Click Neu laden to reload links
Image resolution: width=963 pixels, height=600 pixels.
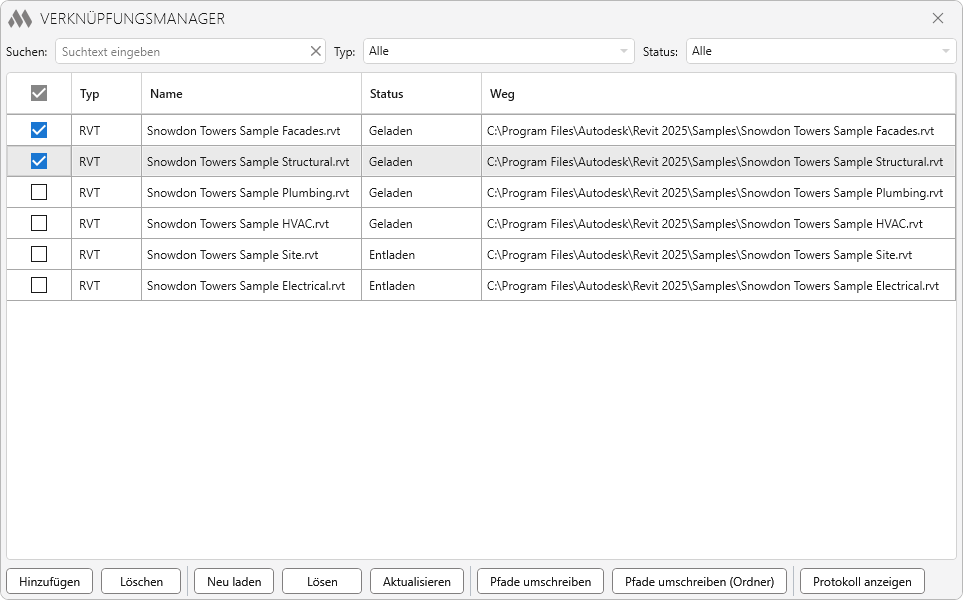(x=234, y=581)
